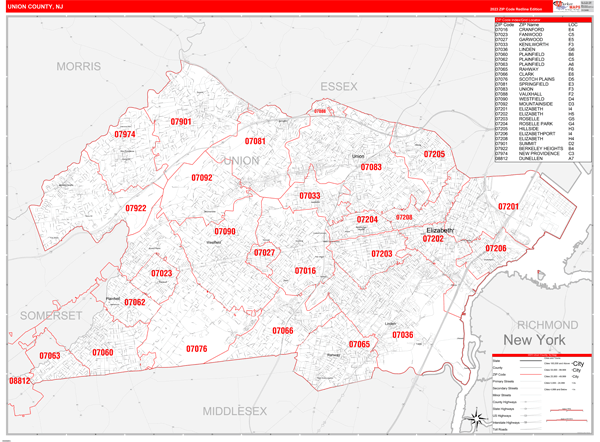Select the MIDDLESEX county label

tap(235, 411)
